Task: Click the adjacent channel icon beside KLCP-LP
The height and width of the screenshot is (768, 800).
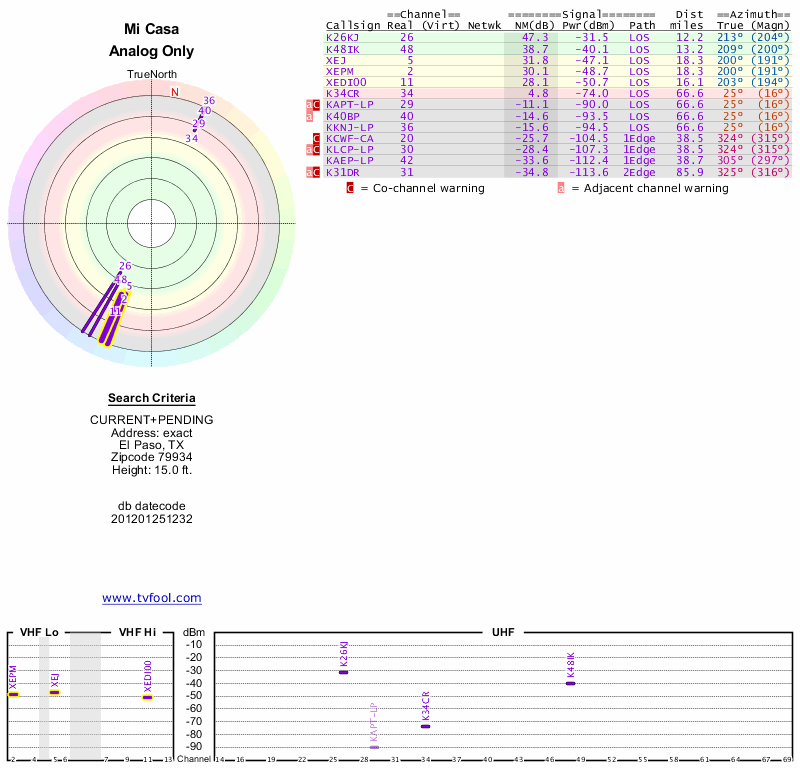Action: [x=309, y=150]
